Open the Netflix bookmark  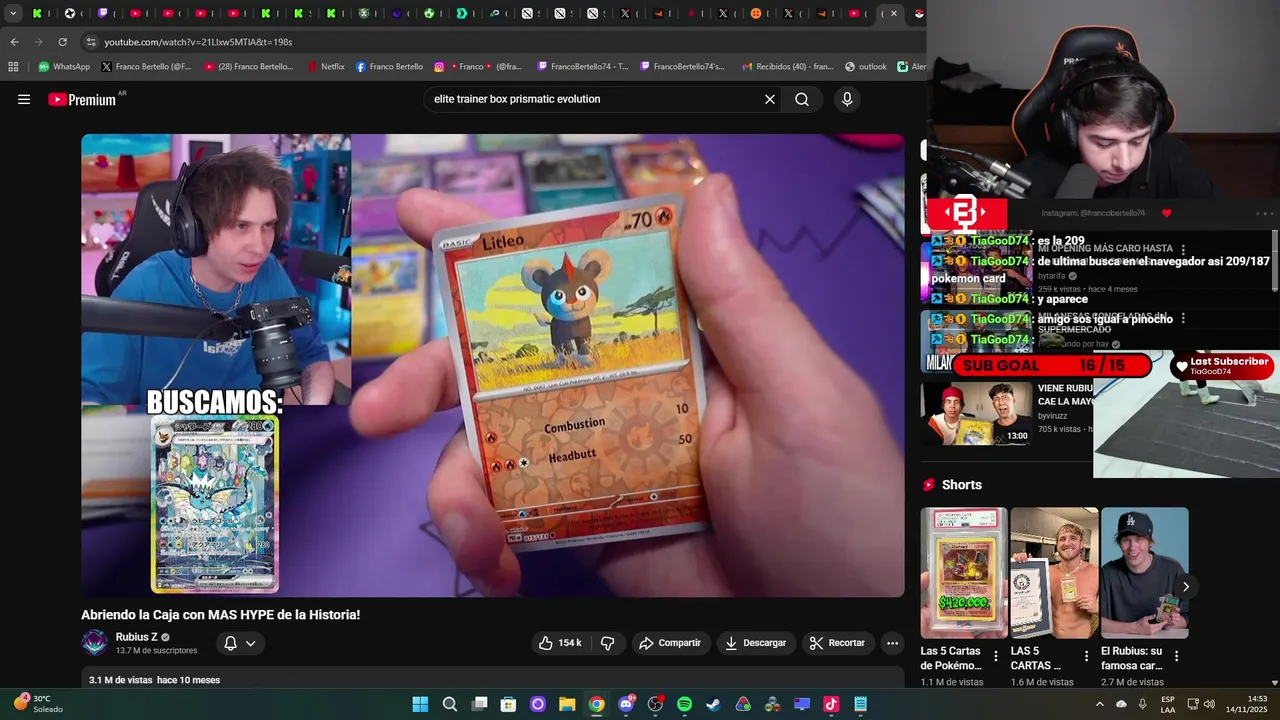tap(325, 67)
